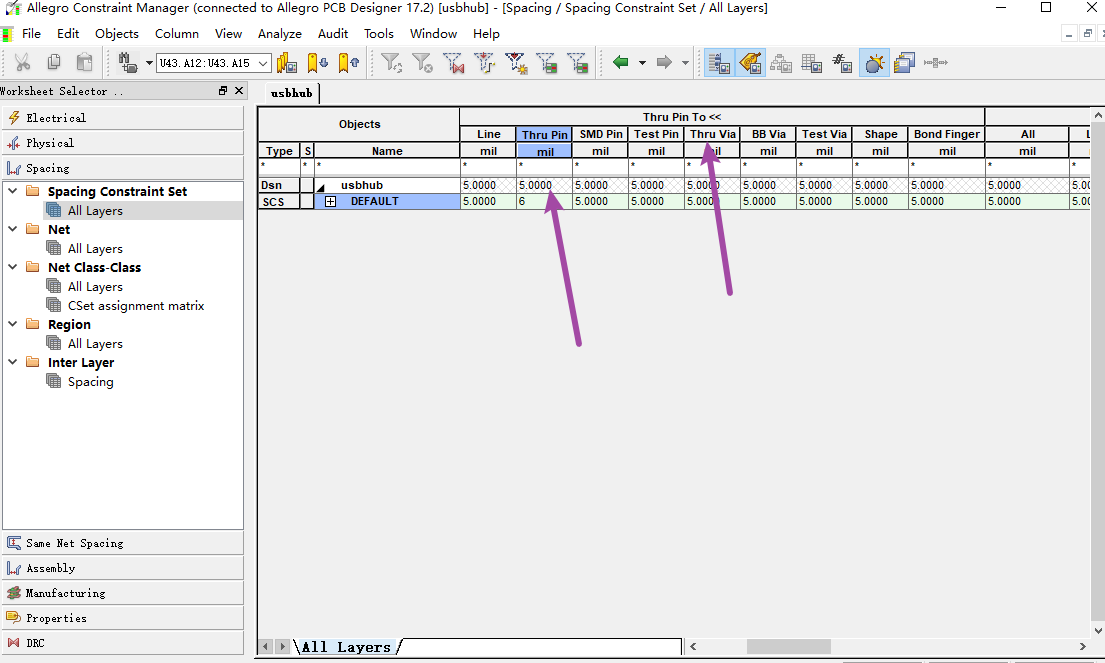Select Spacing under Inter Layer
The width and height of the screenshot is (1105, 663).
pyautogui.click(x=90, y=382)
